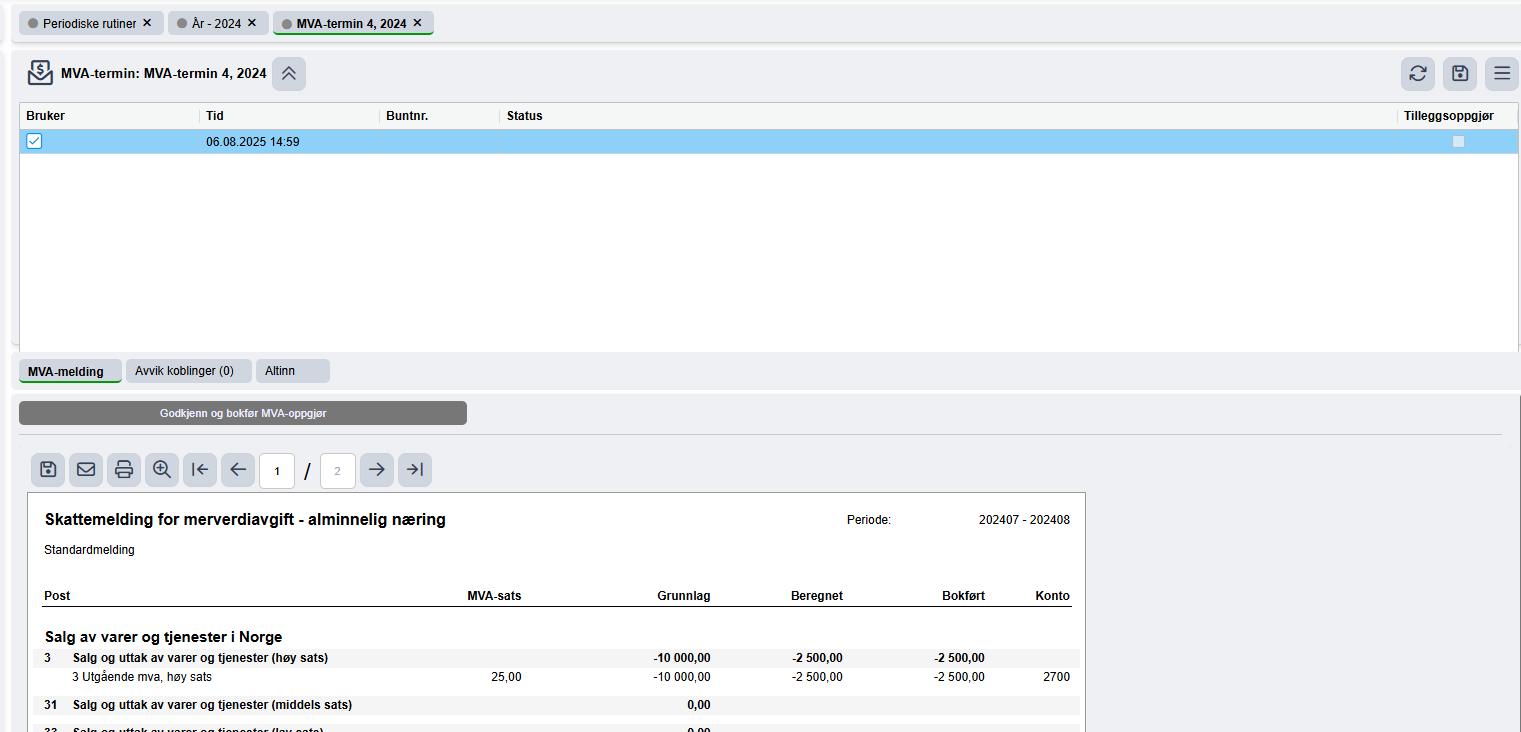Collapse panel with the double chevron button
Viewport: 1521px width, 732px height.
tap(289, 73)
